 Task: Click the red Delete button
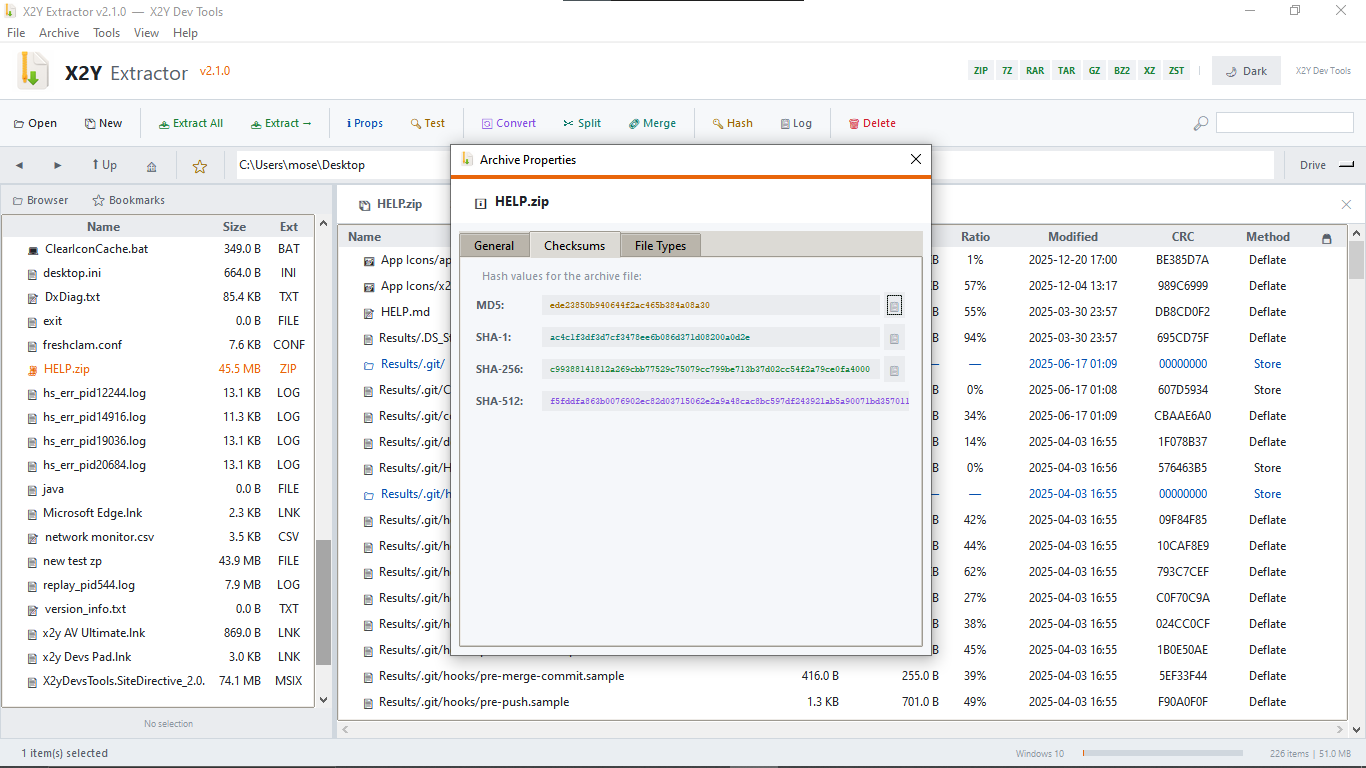872,124
